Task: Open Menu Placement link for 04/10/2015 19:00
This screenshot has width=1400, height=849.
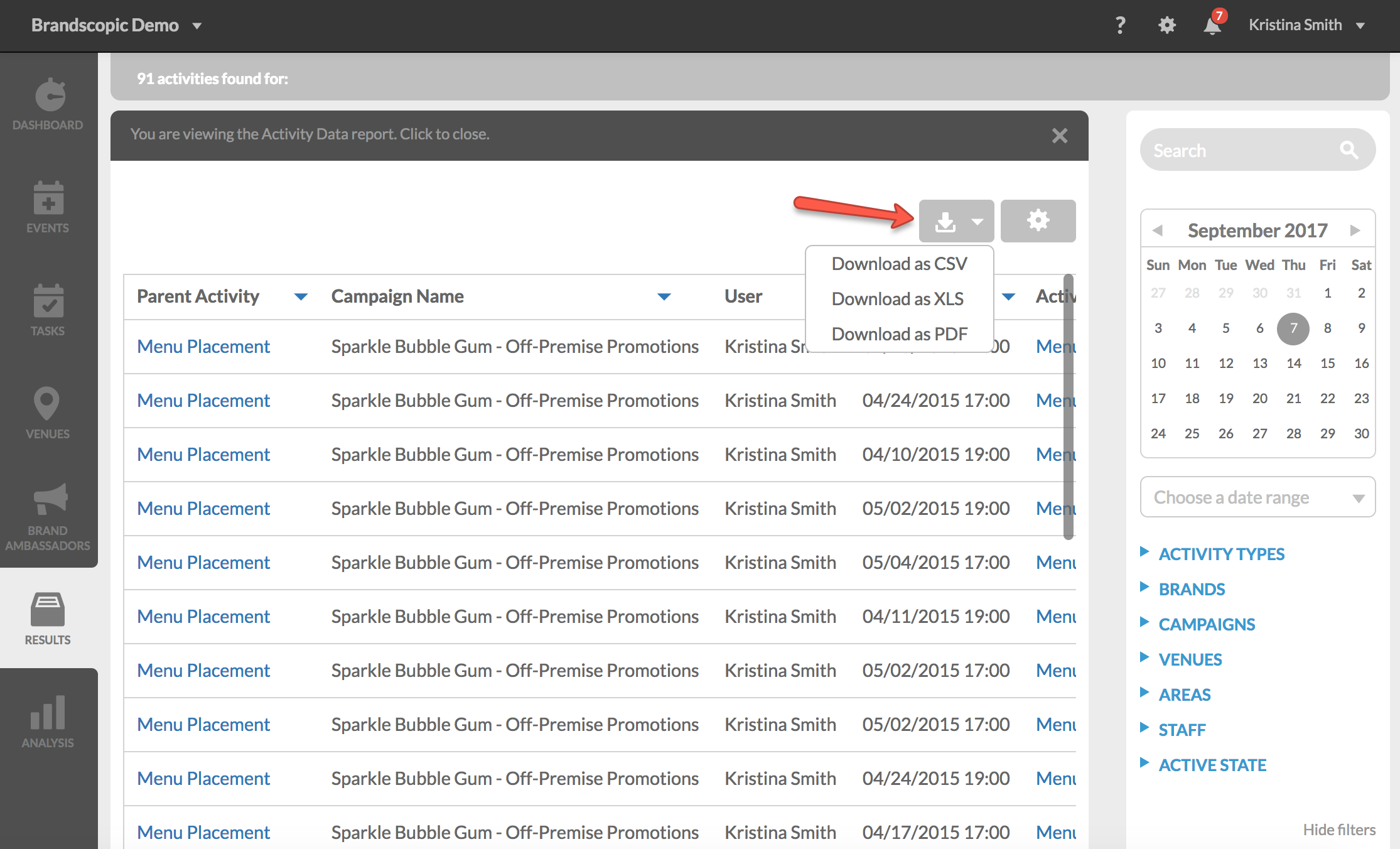Action: [x=203, y=455]
